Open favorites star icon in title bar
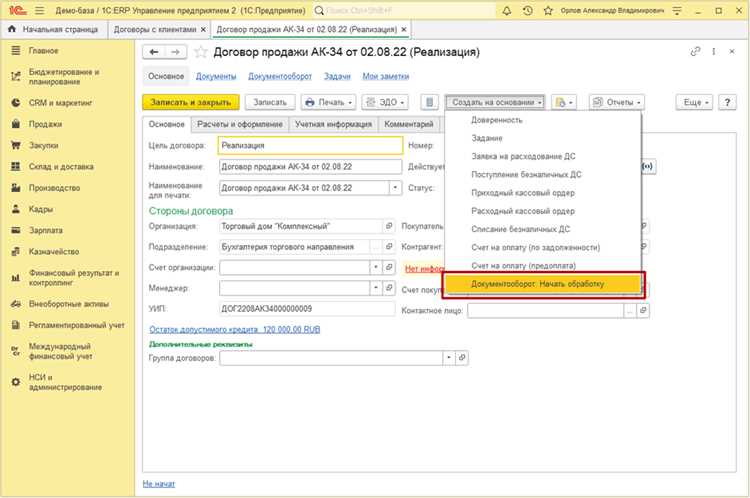The height and width of the screenshot is (498, 750). pyautogui.click(x=548, y=10)
